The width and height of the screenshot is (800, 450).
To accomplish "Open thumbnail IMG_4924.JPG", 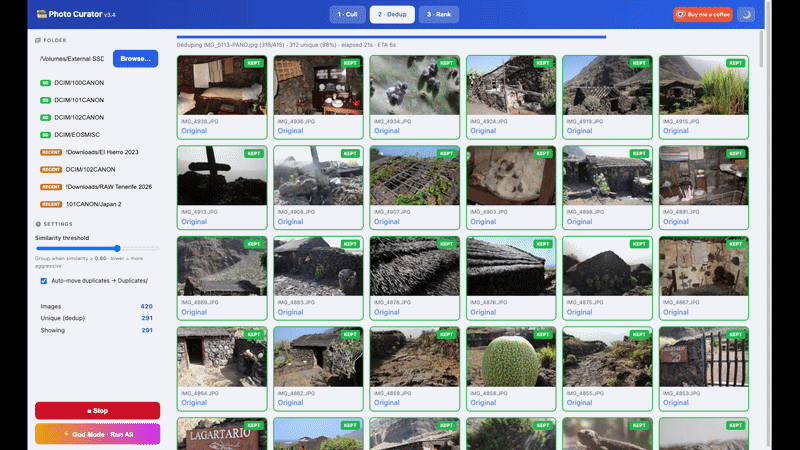I will pos(511,85).
